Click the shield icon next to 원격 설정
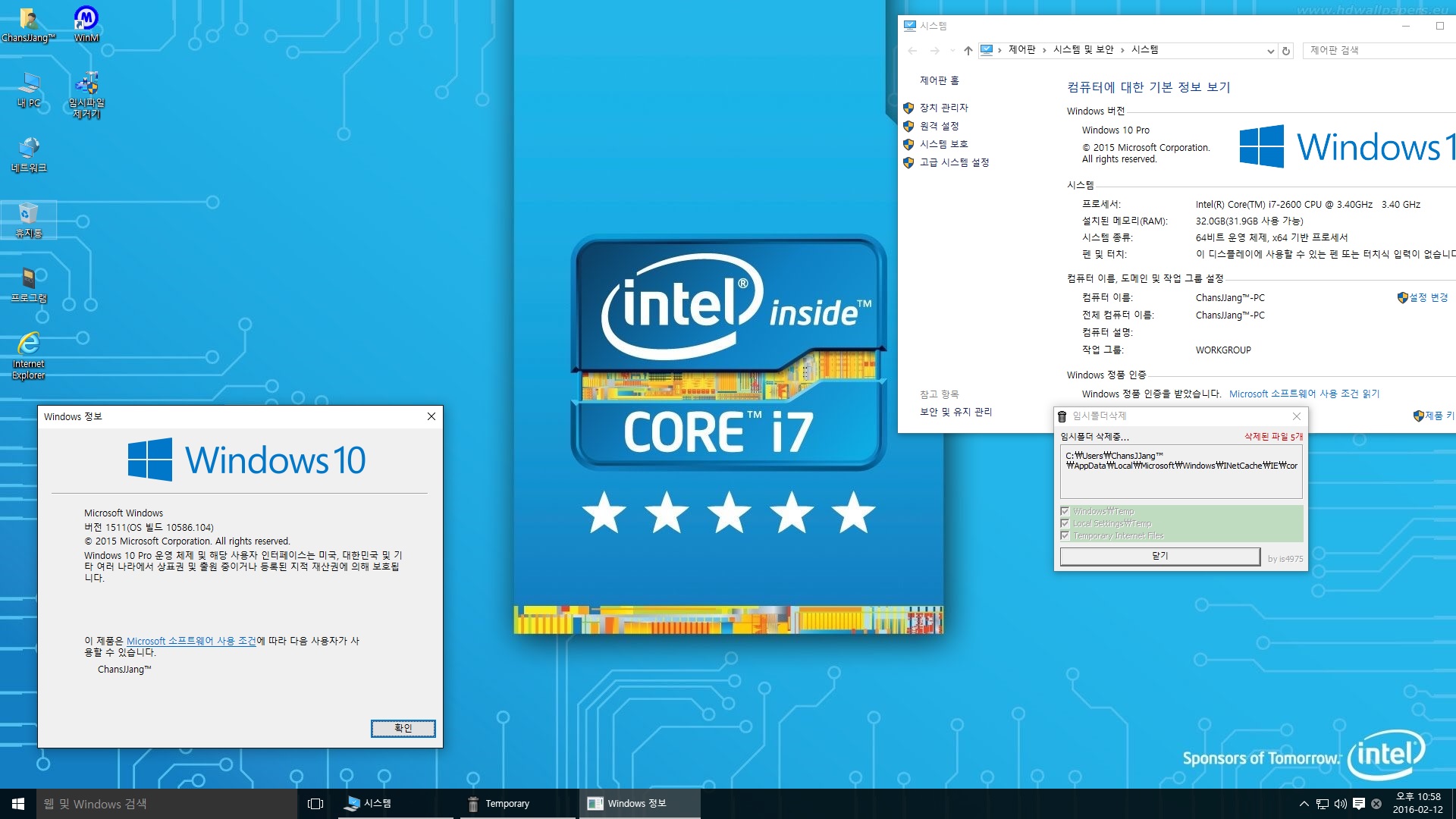Viewport: 1456px width, 819px height. (908, 126)
